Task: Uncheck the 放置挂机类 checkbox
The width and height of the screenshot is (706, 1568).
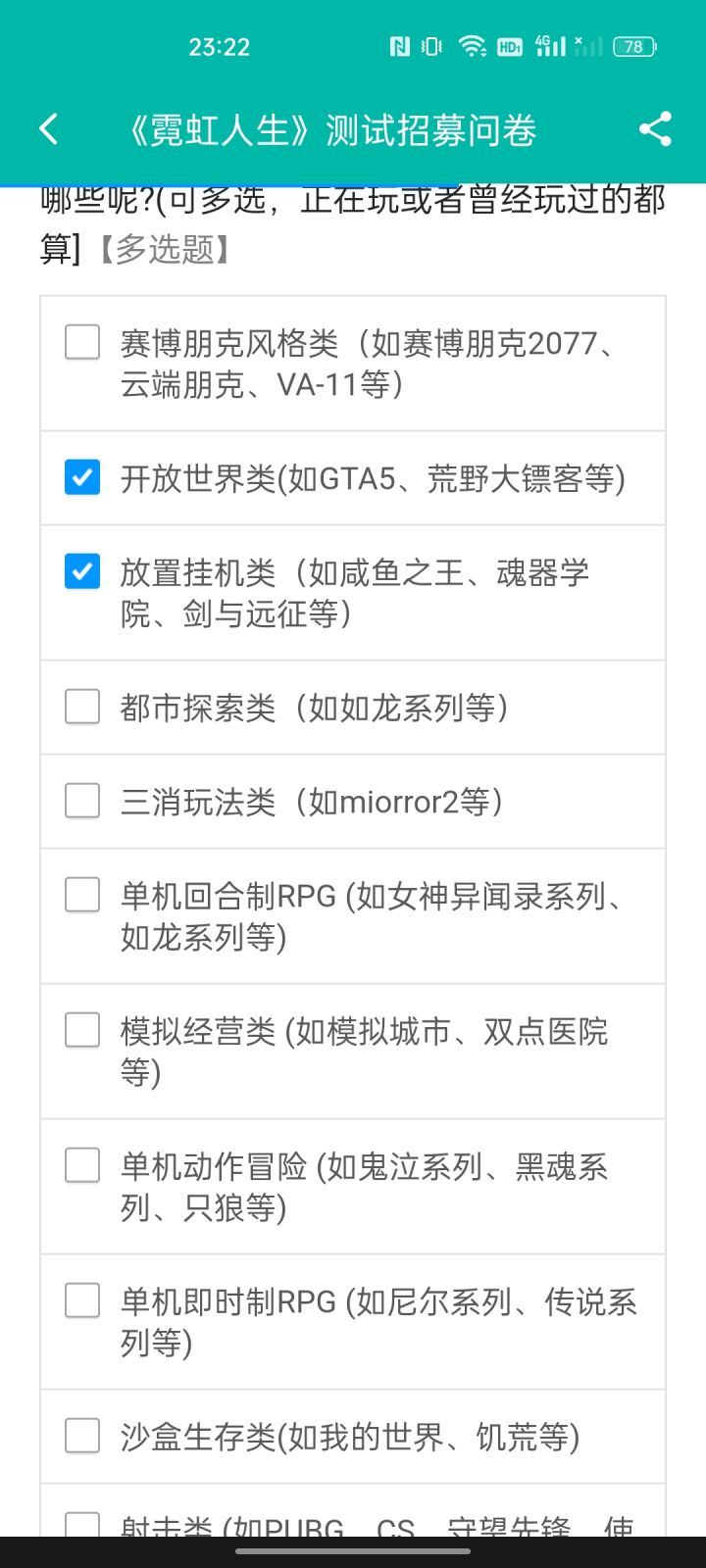Action: pyautogui.click(x=82, y=571)
